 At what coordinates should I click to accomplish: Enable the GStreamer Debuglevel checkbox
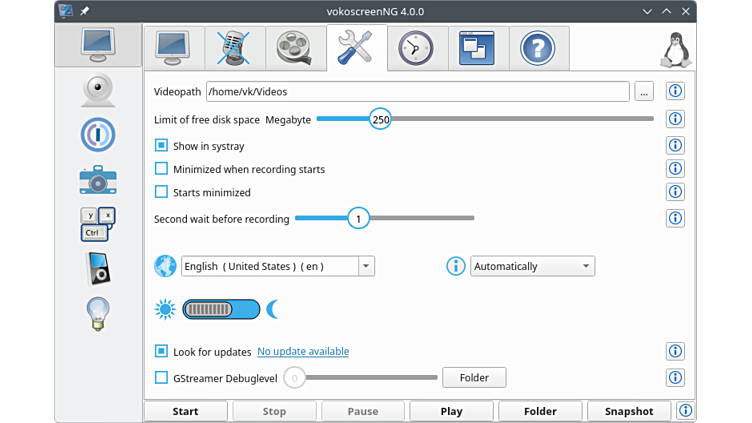[x=161, y=377]
